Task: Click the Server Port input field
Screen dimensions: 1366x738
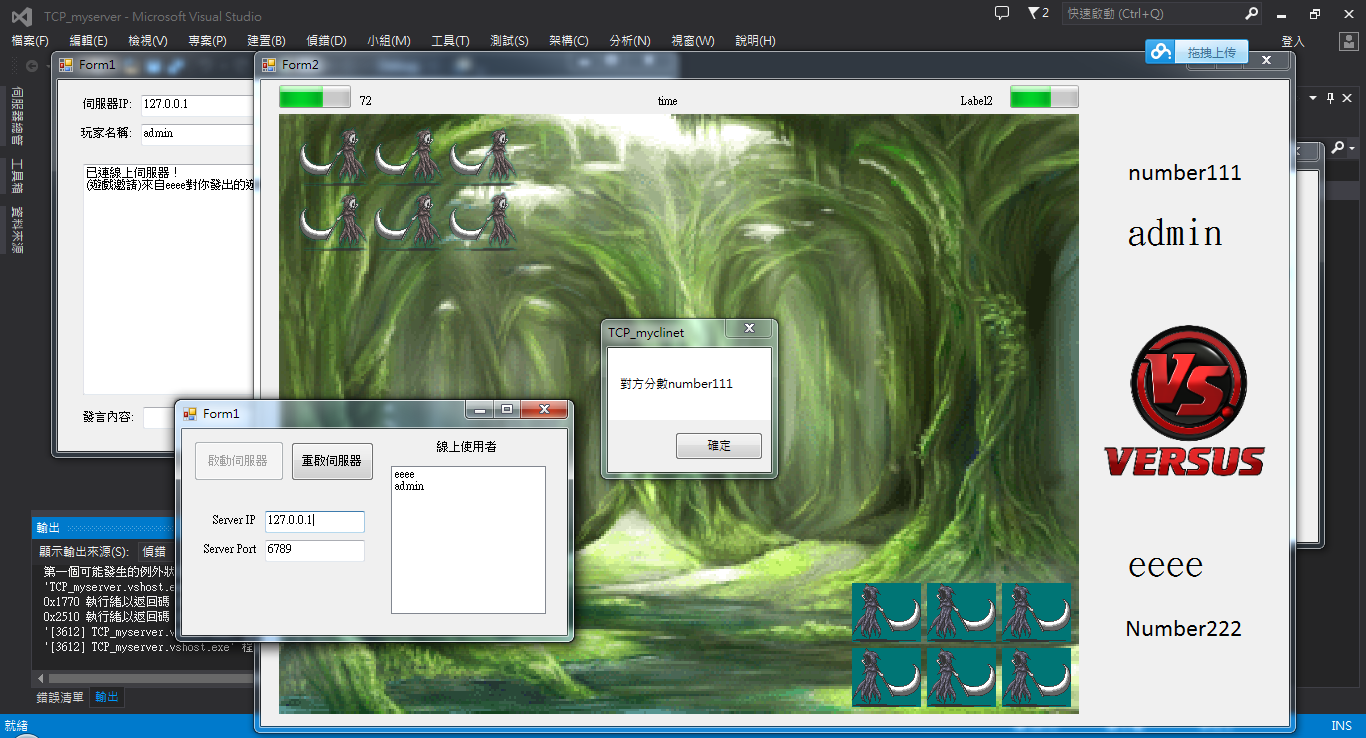Action: pos(314,550)
